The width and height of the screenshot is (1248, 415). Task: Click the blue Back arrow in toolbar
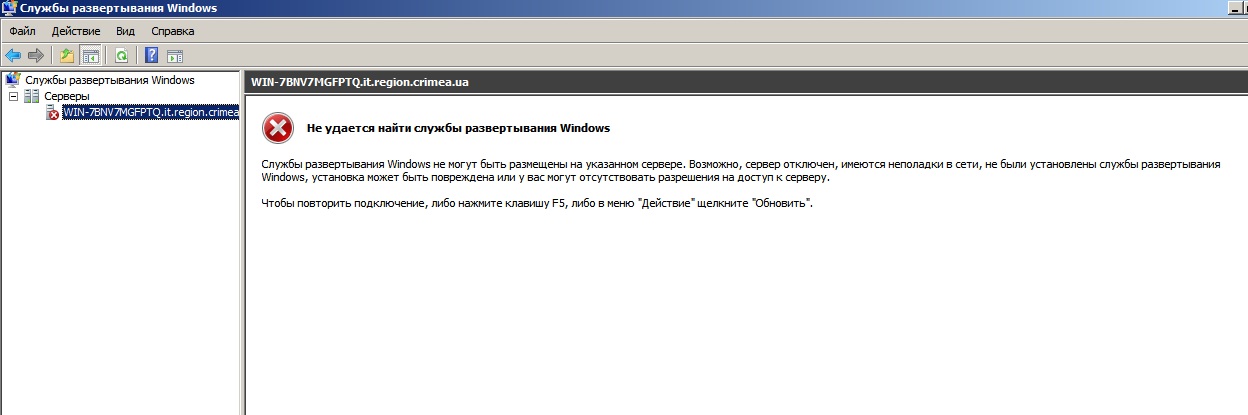coord(13,55)
